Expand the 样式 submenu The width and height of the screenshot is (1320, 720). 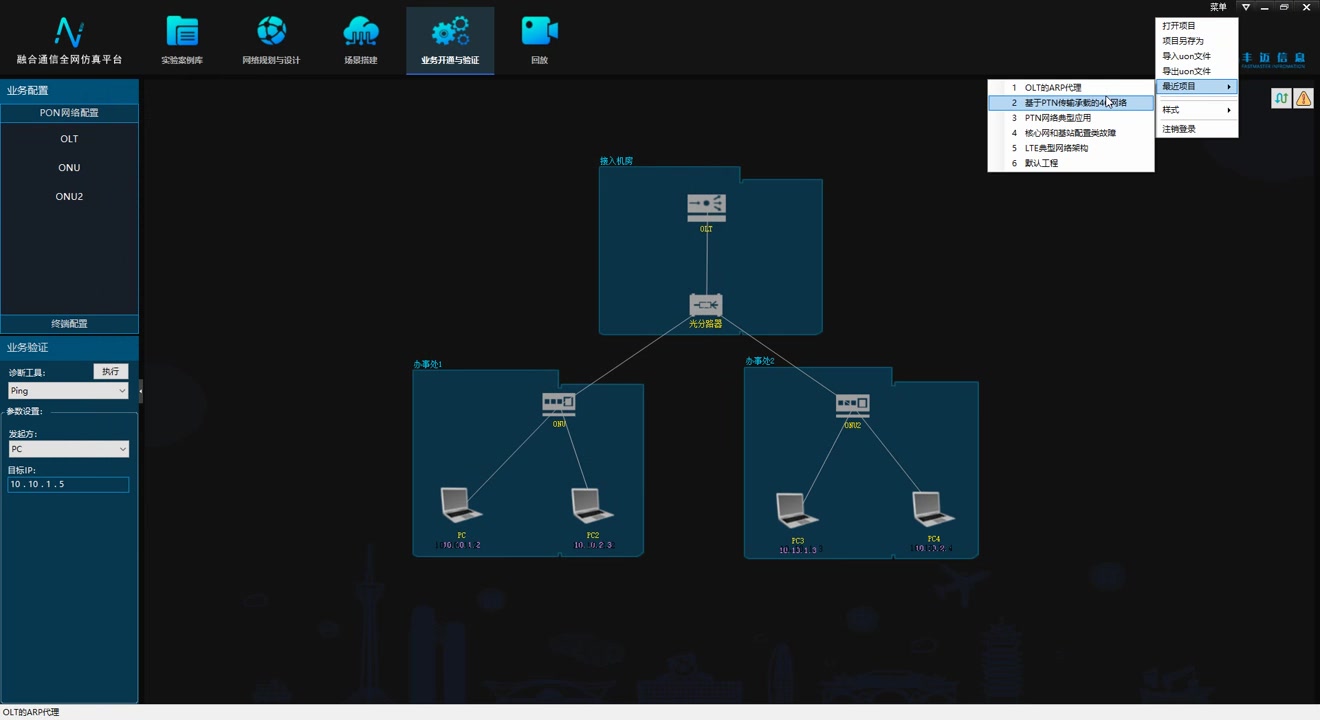1197,110
